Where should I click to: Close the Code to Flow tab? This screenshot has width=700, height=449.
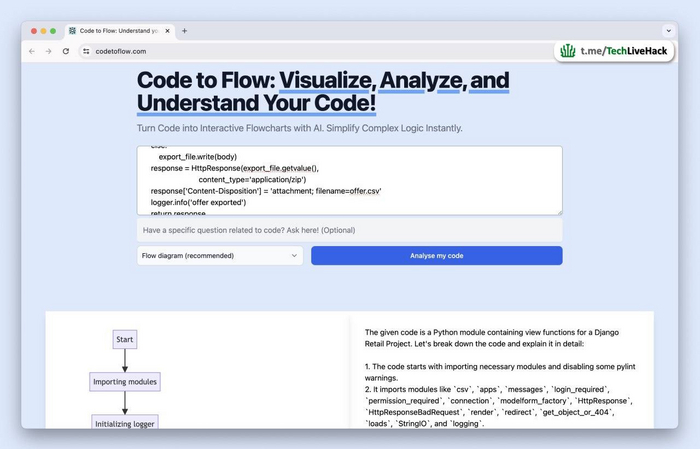coord(167,31)
